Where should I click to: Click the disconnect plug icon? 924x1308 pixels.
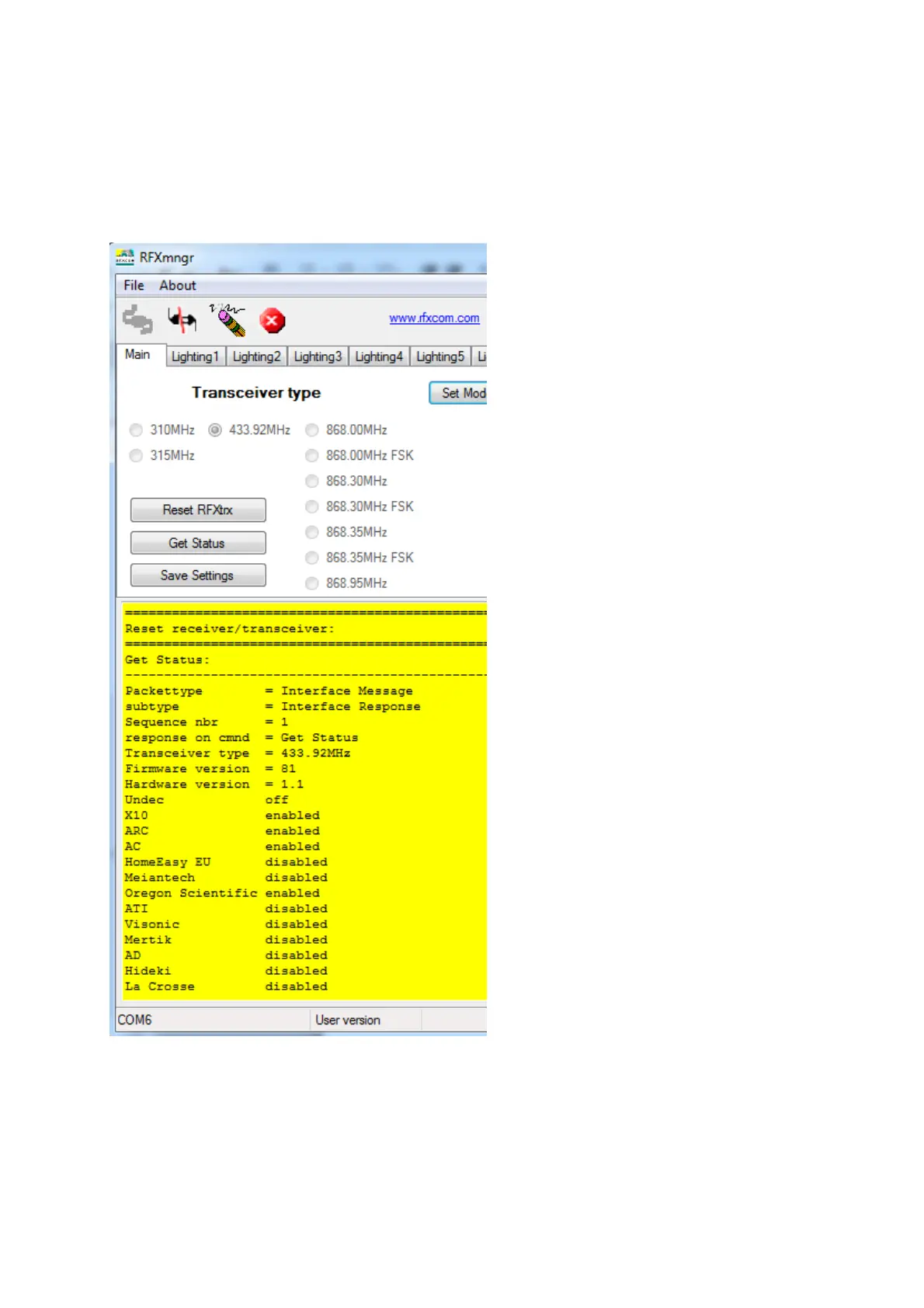pyautogui.click(x=182, y=319)
